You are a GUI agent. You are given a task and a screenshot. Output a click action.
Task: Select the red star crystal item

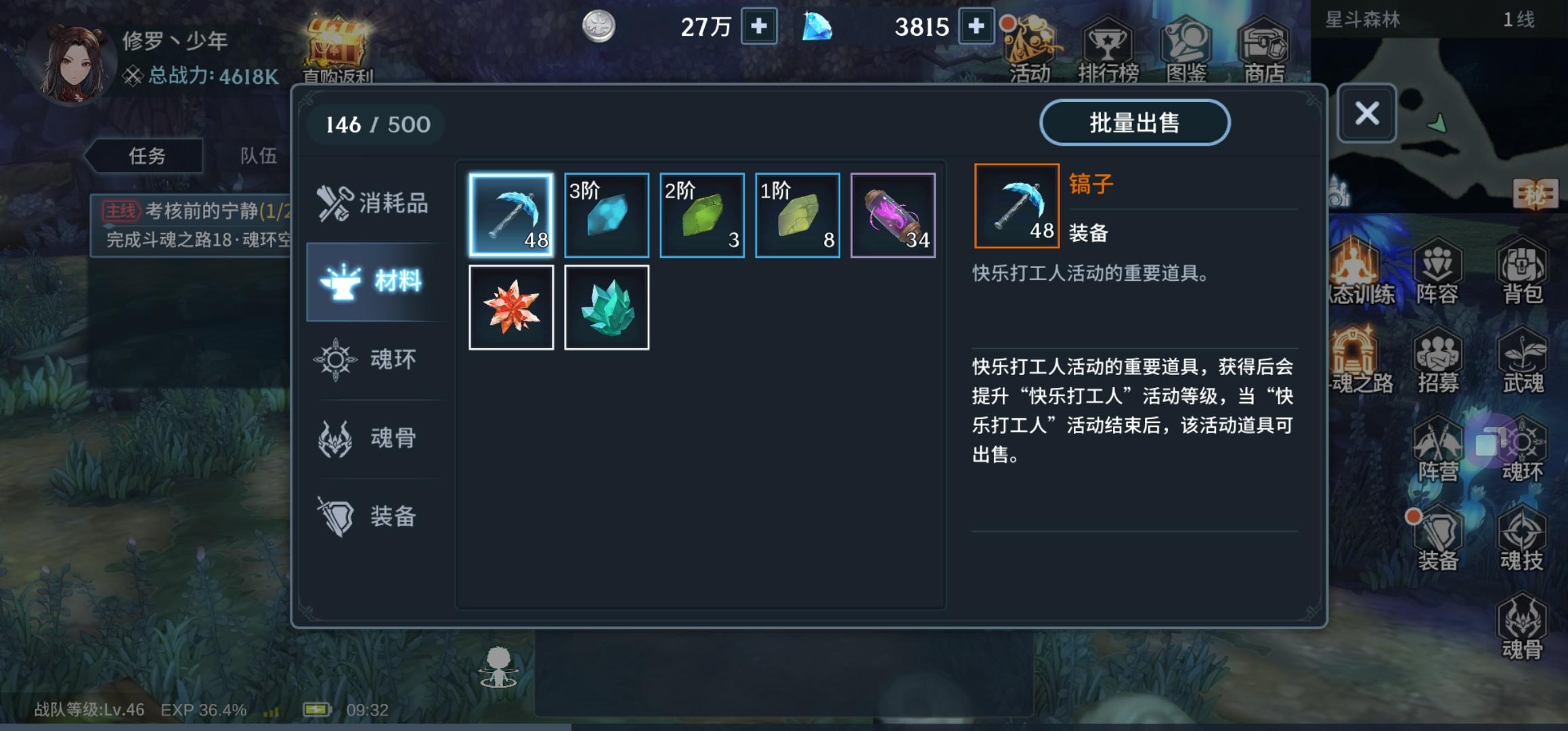[511, 307]
